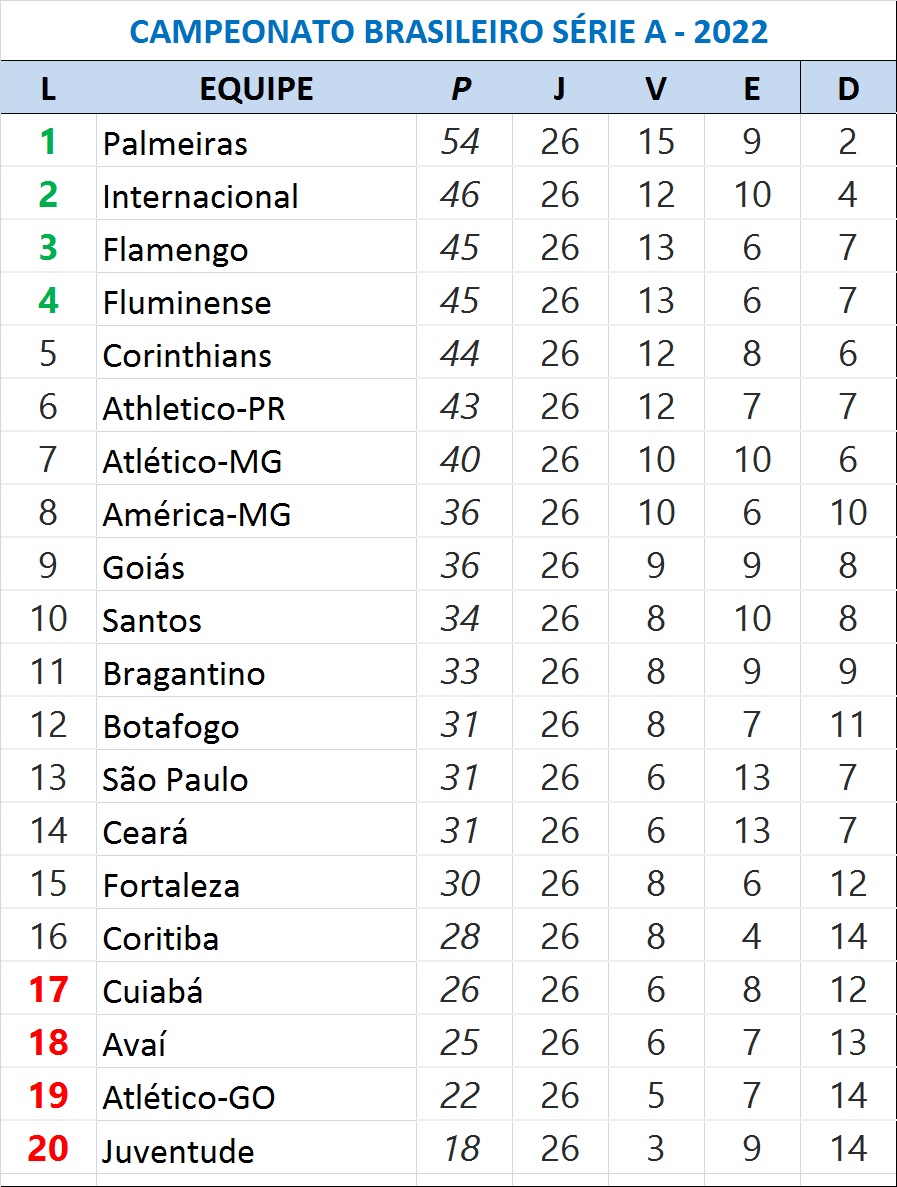897x1187 pixels.
Task: Click Botafogo losses value 11
Action: click(848, 724)
